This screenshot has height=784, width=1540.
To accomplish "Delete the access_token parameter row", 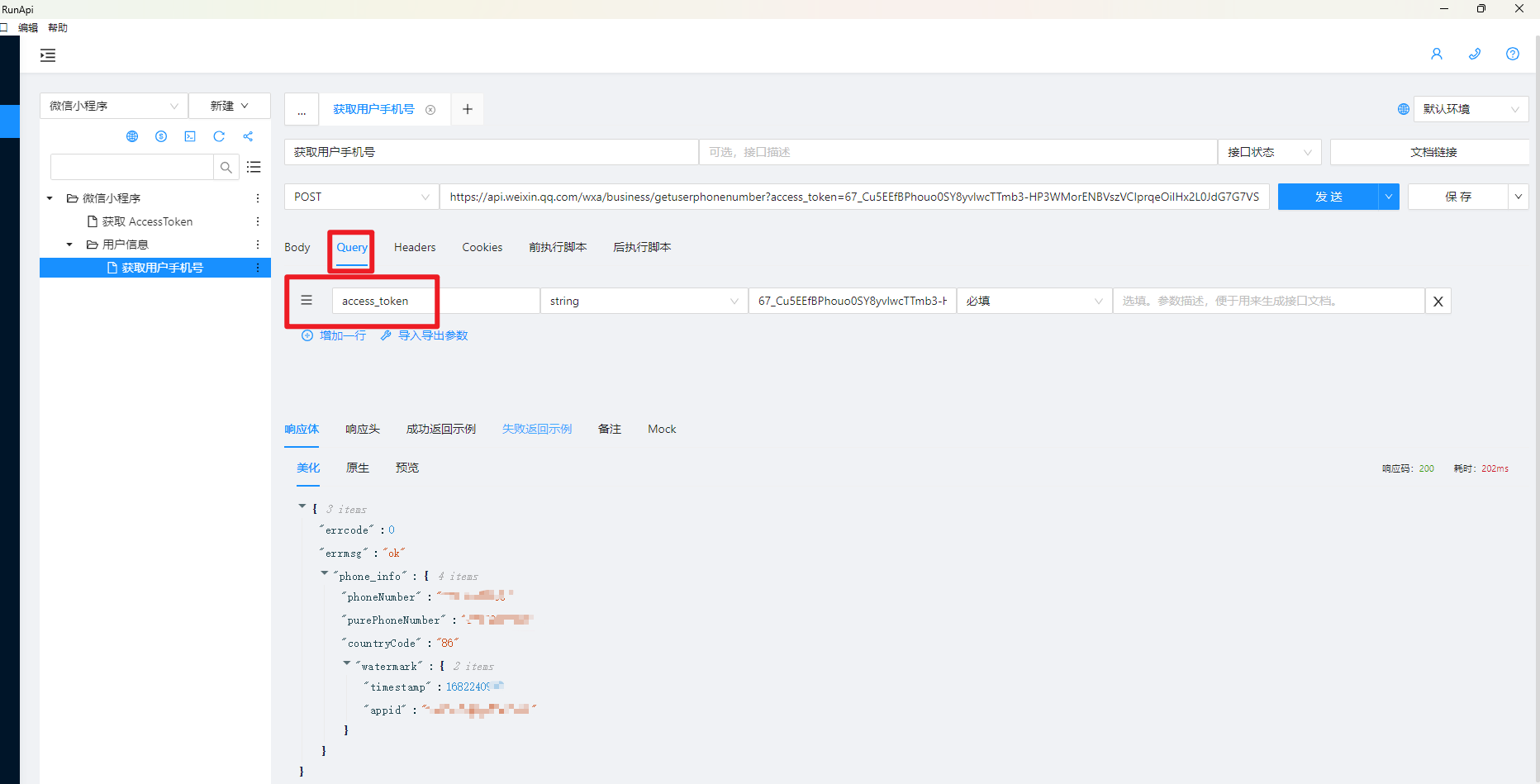I will click(x=1438, y=302).
